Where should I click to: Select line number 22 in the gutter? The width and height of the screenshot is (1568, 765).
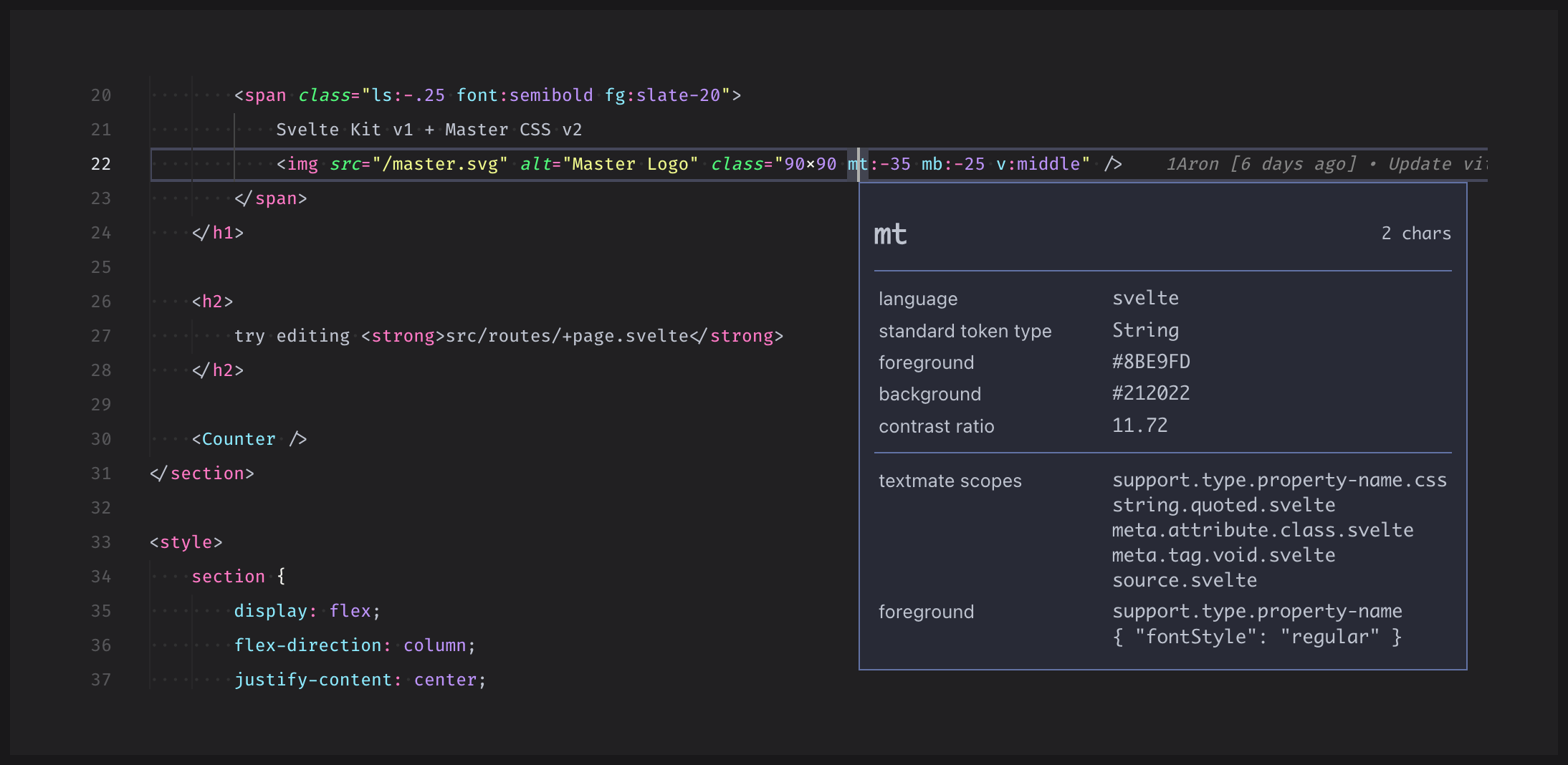click(x=101, y=163)
